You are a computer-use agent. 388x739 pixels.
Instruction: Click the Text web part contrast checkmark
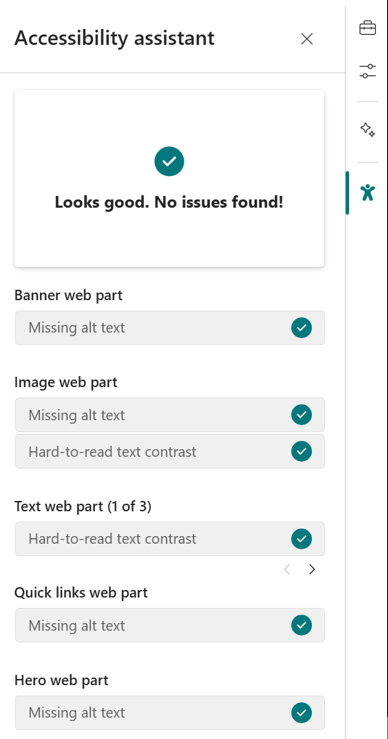tap(302, 539)
